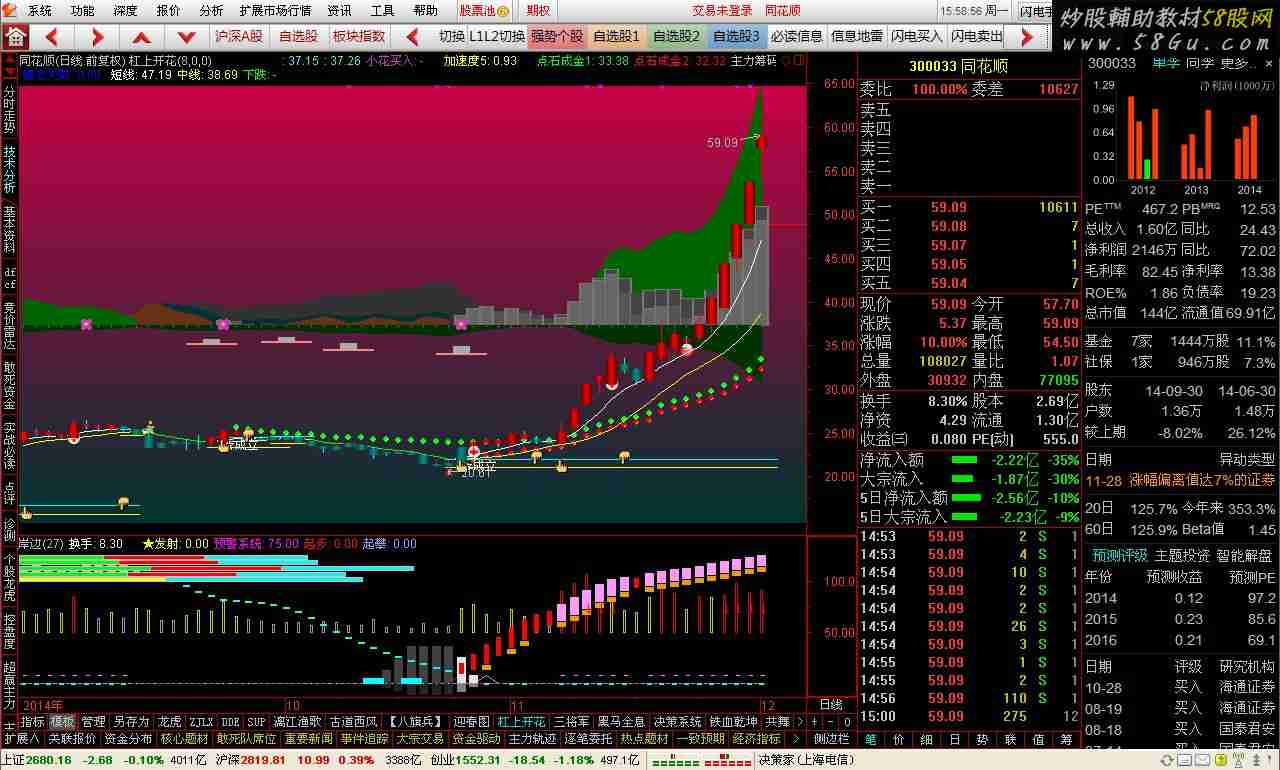Open the 帮助 menu
Screen dimensions: 1280x770
(425, 11)
